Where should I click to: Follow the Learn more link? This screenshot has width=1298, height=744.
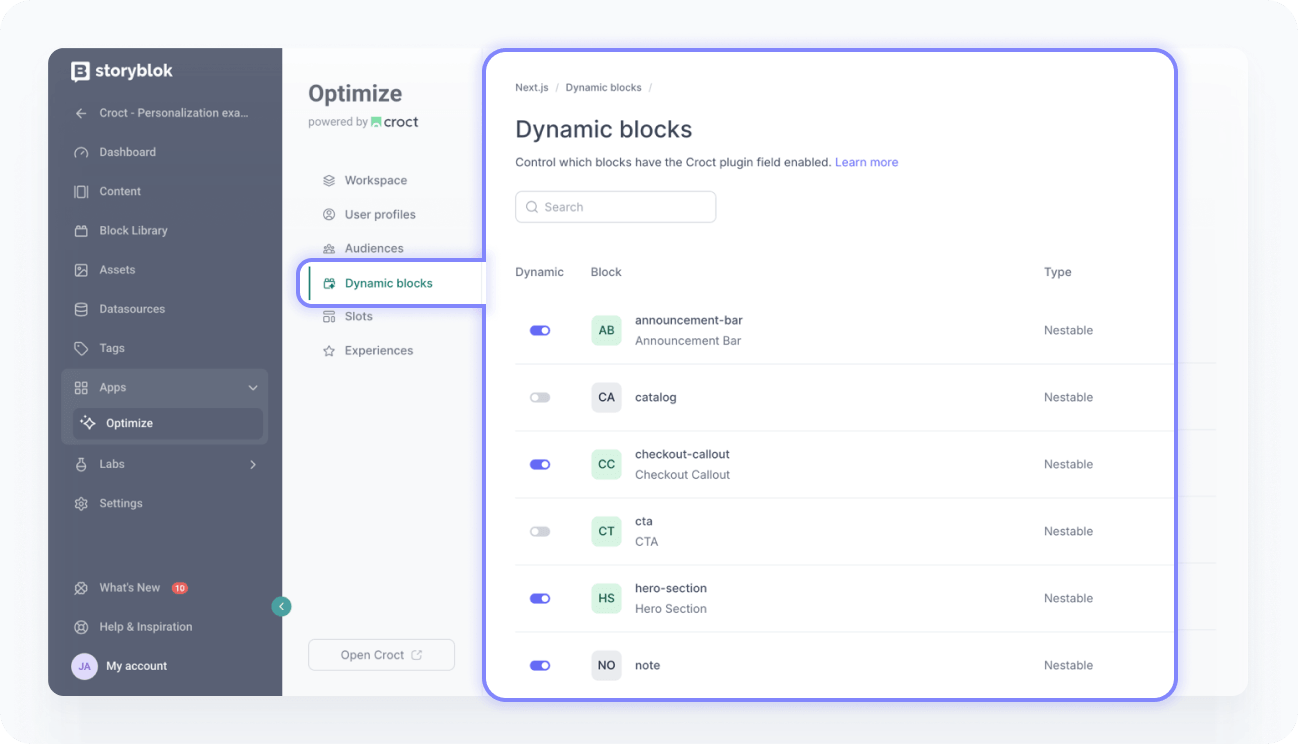(x=867, y=162)
